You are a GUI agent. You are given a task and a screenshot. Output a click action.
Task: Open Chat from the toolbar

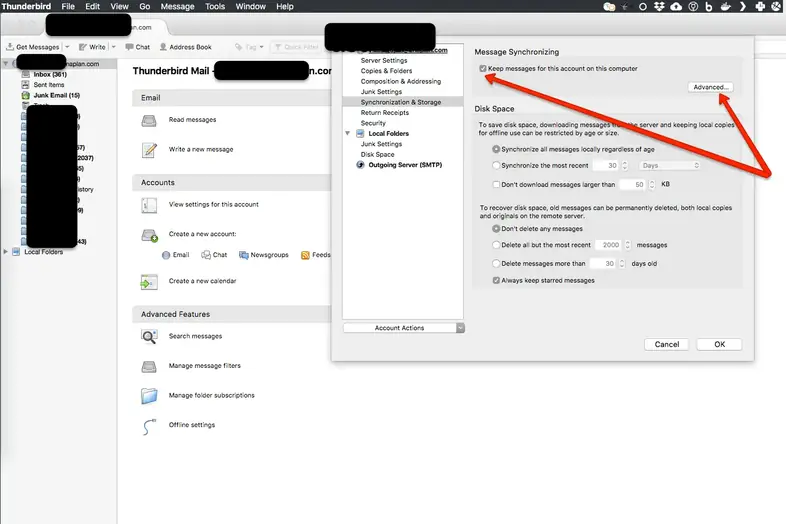(137, 47)
